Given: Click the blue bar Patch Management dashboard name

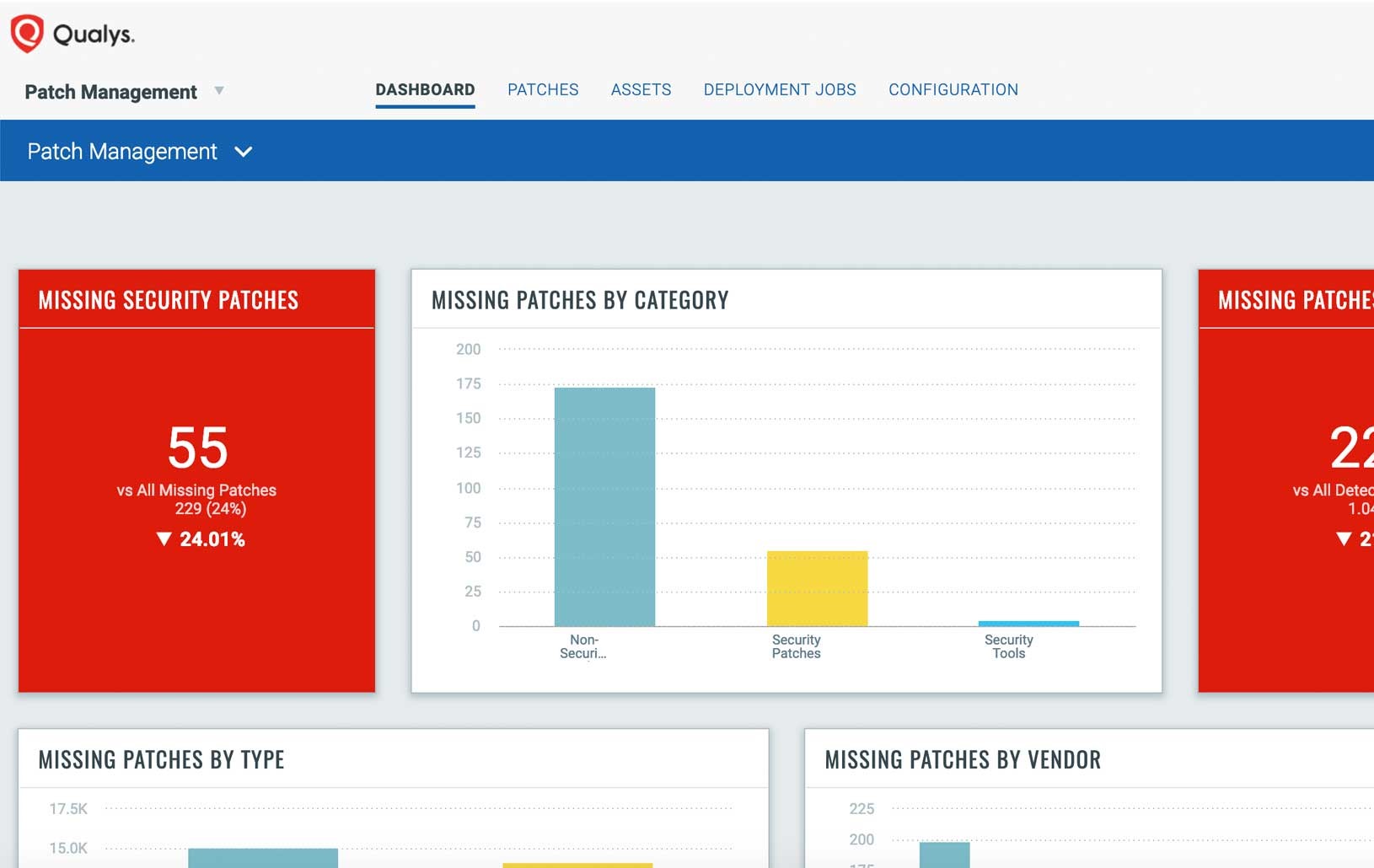Looking at the screenshot, I should coord(122,152).
